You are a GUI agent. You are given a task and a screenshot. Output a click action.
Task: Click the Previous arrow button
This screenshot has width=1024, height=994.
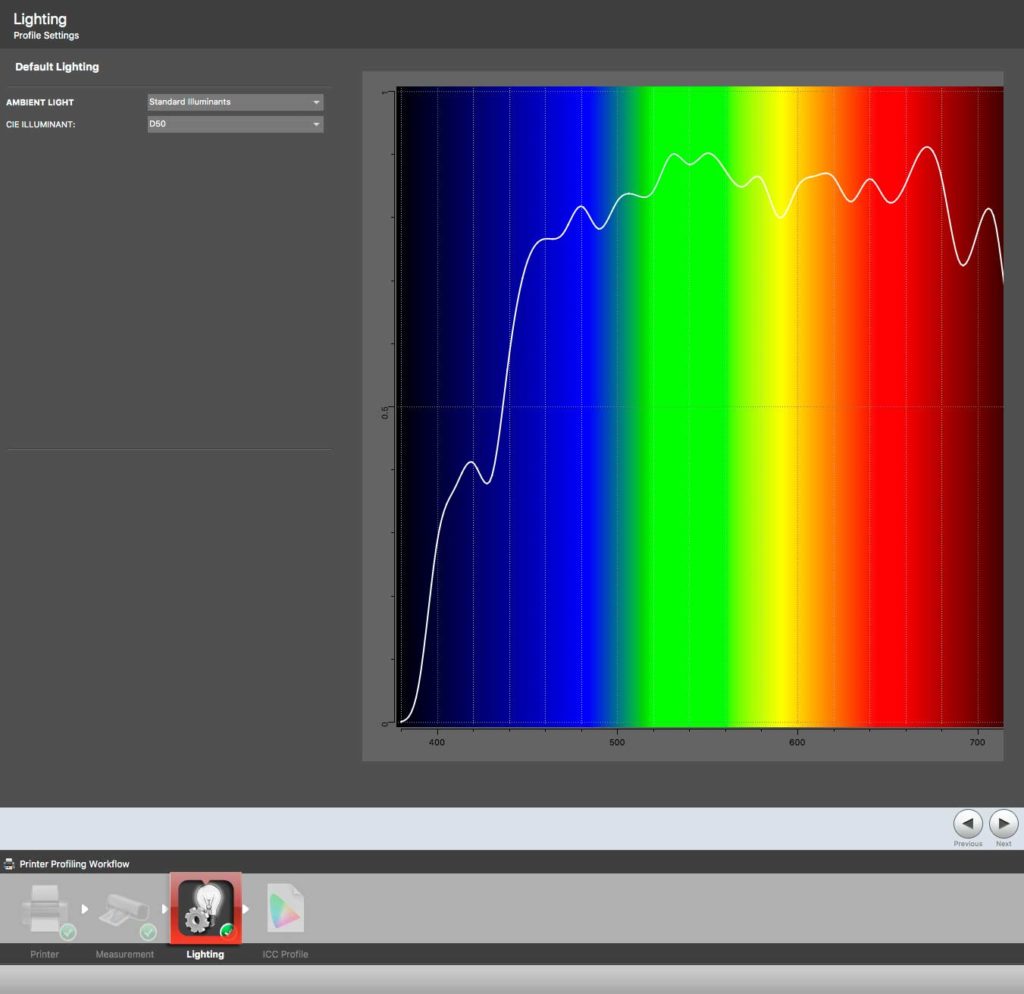[968, 824]
